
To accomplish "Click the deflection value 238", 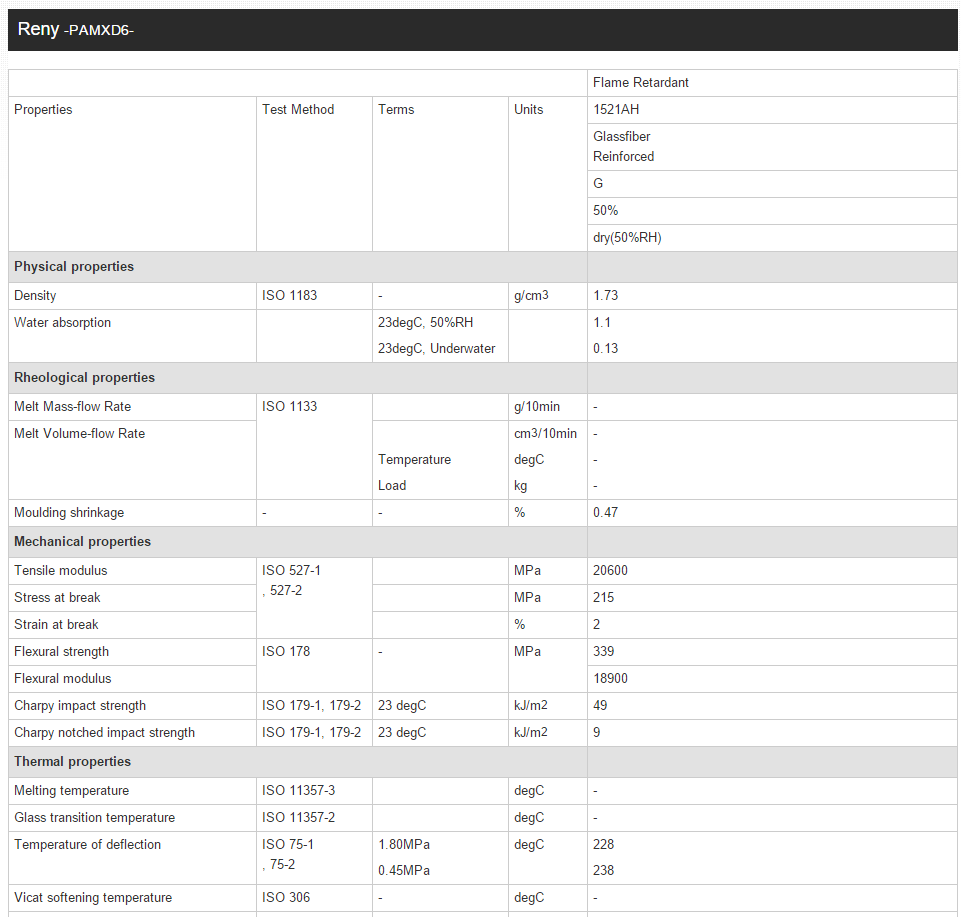I will [x=604, y=870].
